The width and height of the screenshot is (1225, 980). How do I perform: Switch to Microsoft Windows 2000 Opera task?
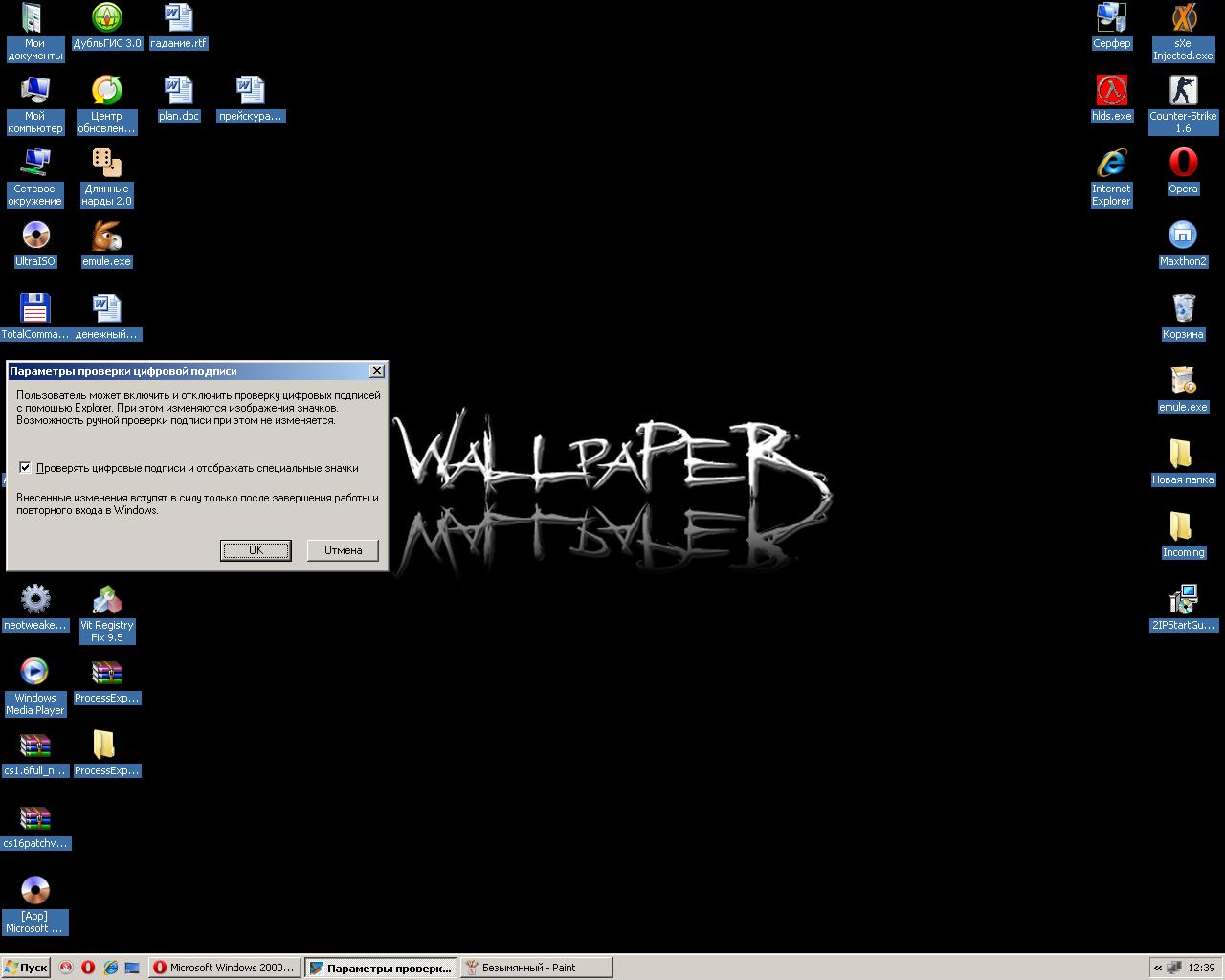coord(225,968)
